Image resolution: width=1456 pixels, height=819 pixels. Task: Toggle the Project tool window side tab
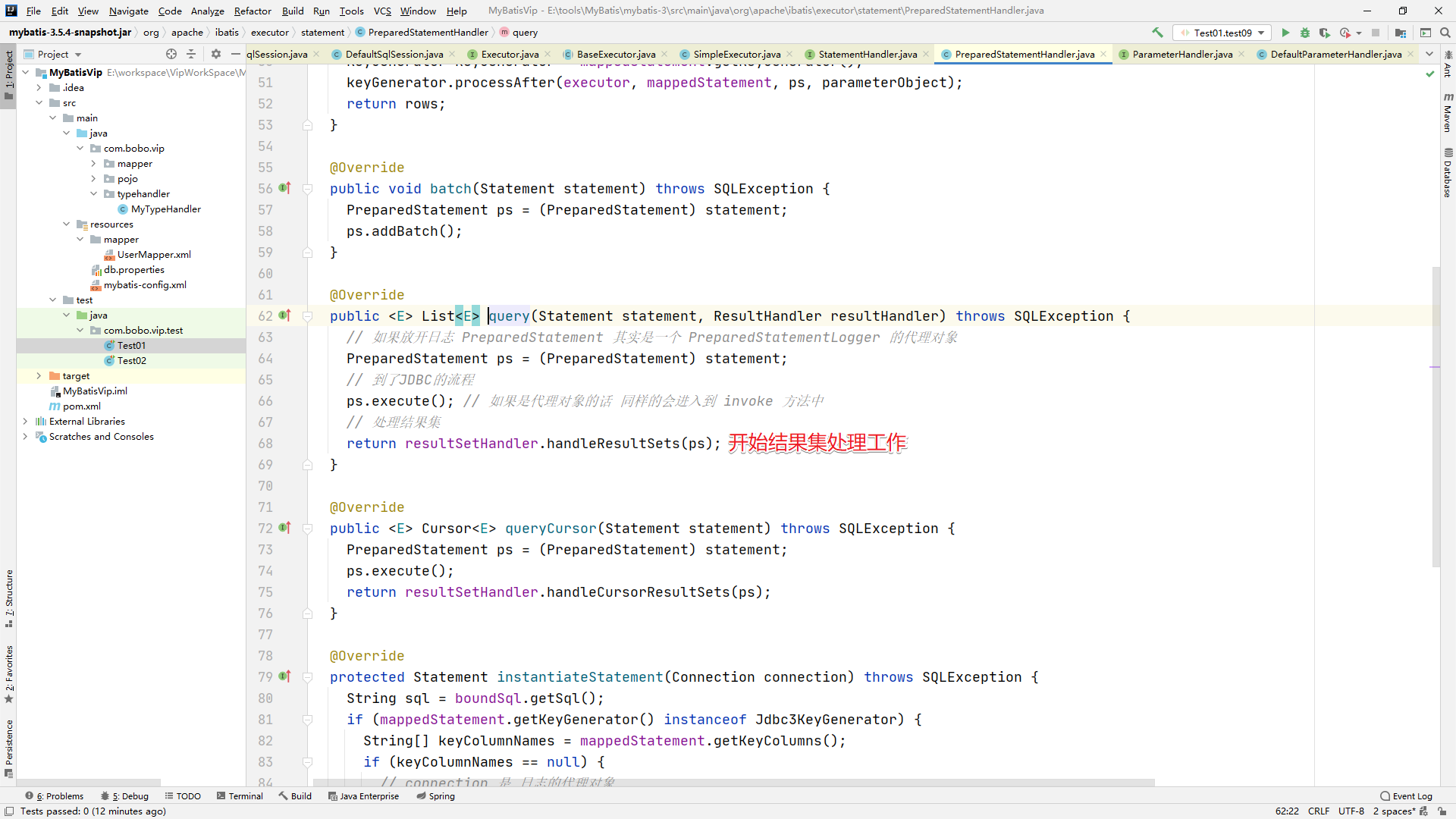coord(8,76)
